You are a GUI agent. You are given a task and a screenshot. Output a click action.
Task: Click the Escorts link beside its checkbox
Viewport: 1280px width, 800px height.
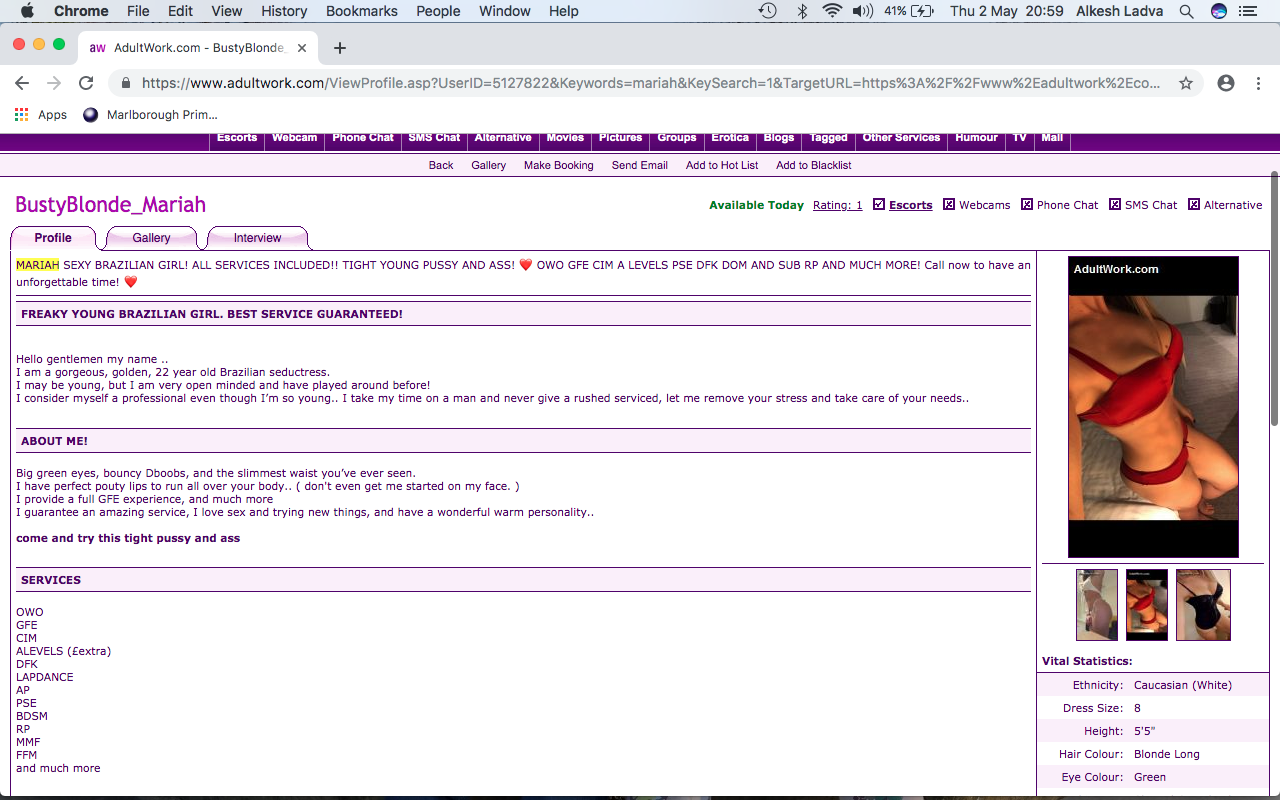pyautogui.click(x=911, y=205)
